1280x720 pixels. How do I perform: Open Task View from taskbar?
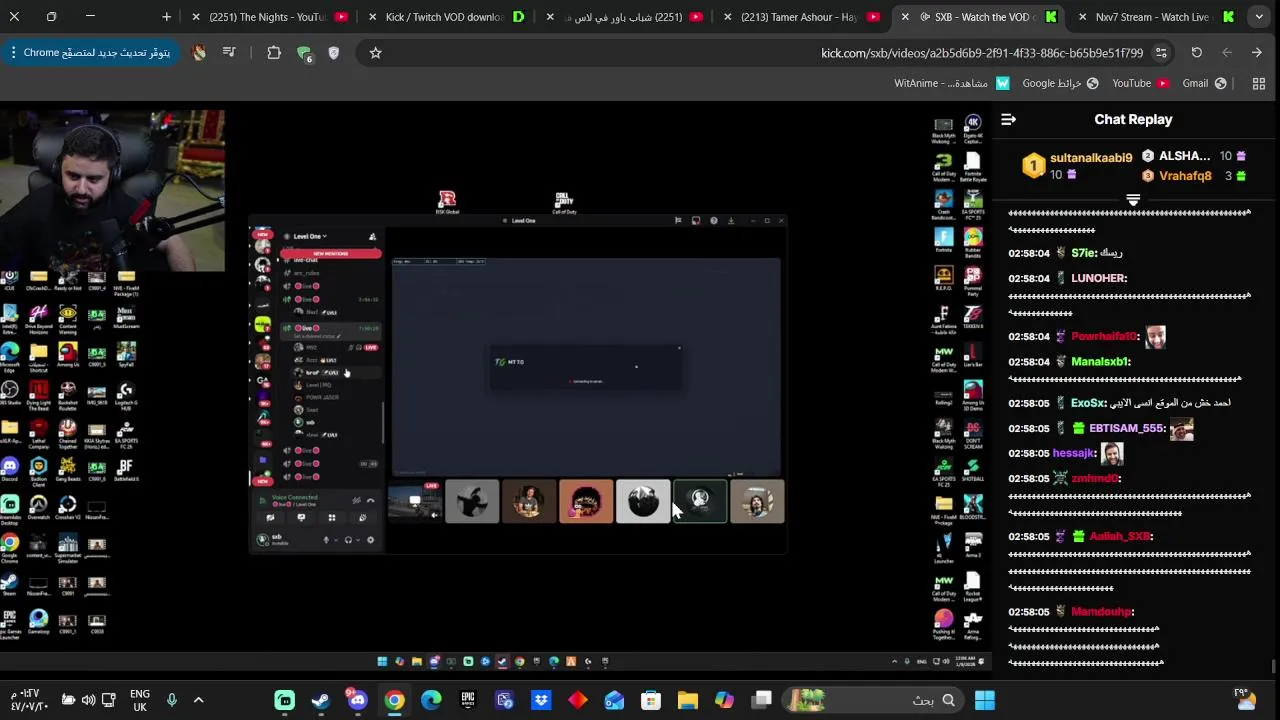click(761, 700)
